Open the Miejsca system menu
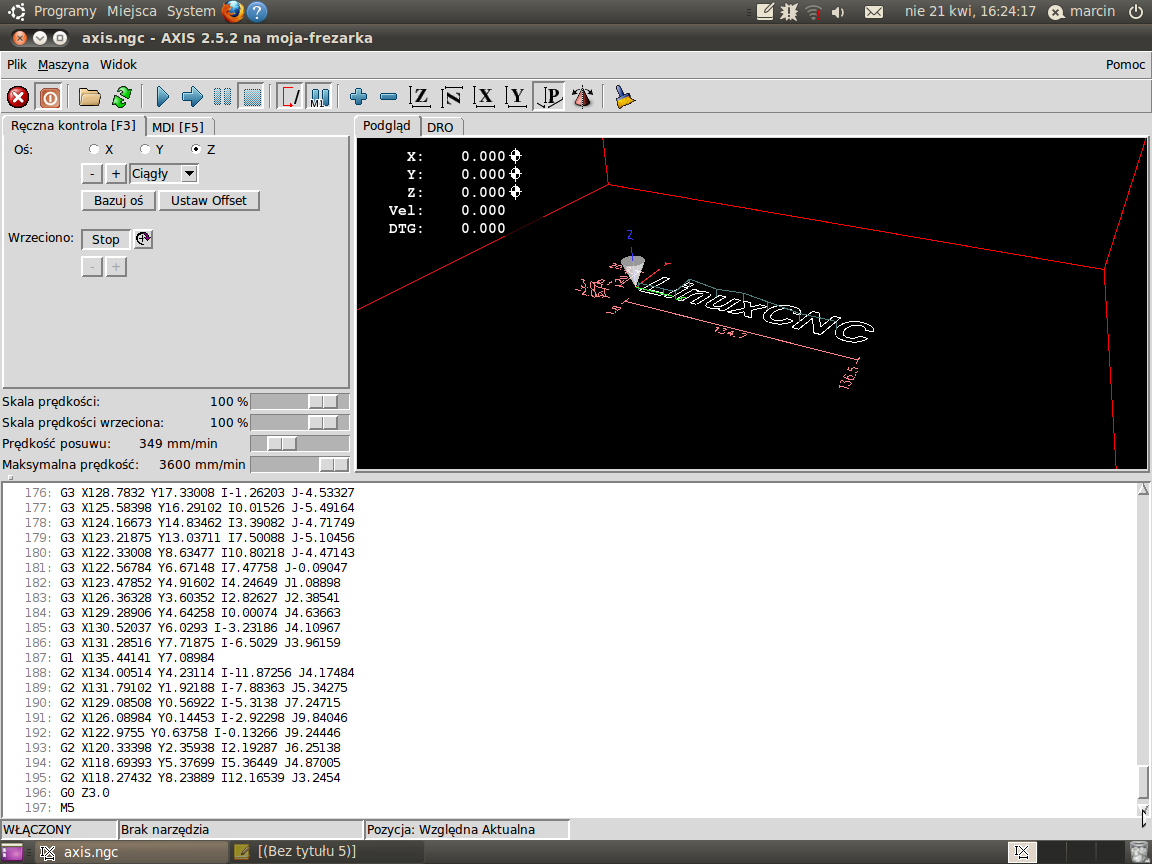1152x864 pixels. point(132,11)
